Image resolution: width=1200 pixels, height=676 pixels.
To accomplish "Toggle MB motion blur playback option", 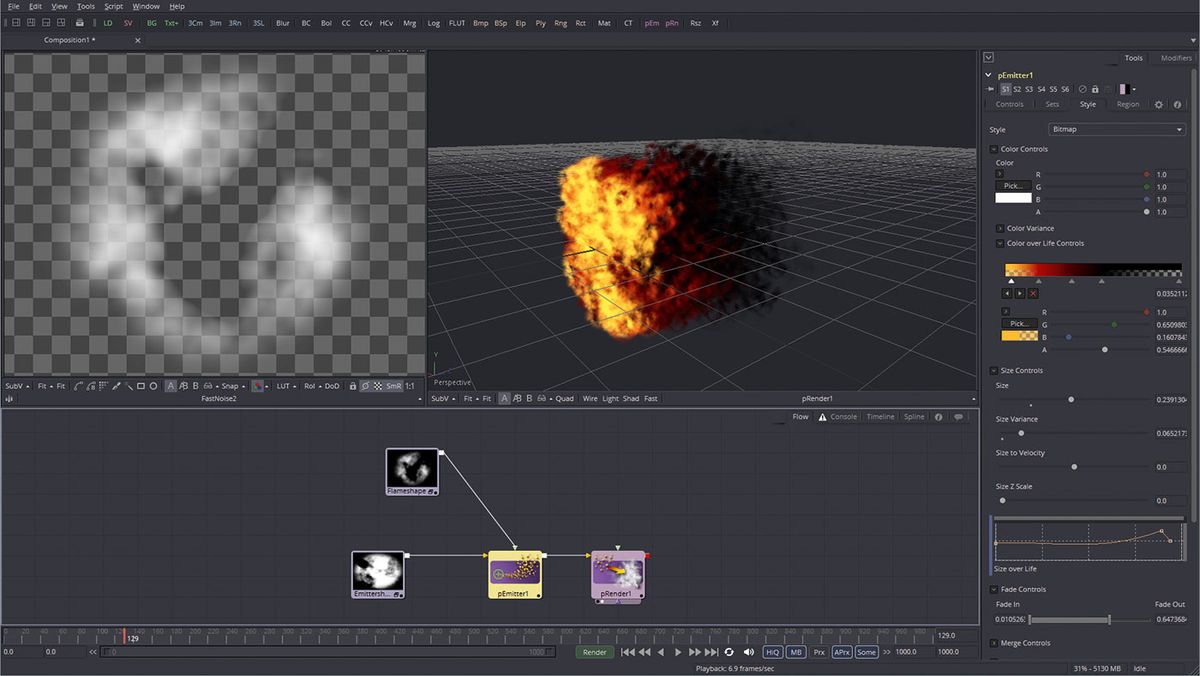I will click(x=796, y=651).
